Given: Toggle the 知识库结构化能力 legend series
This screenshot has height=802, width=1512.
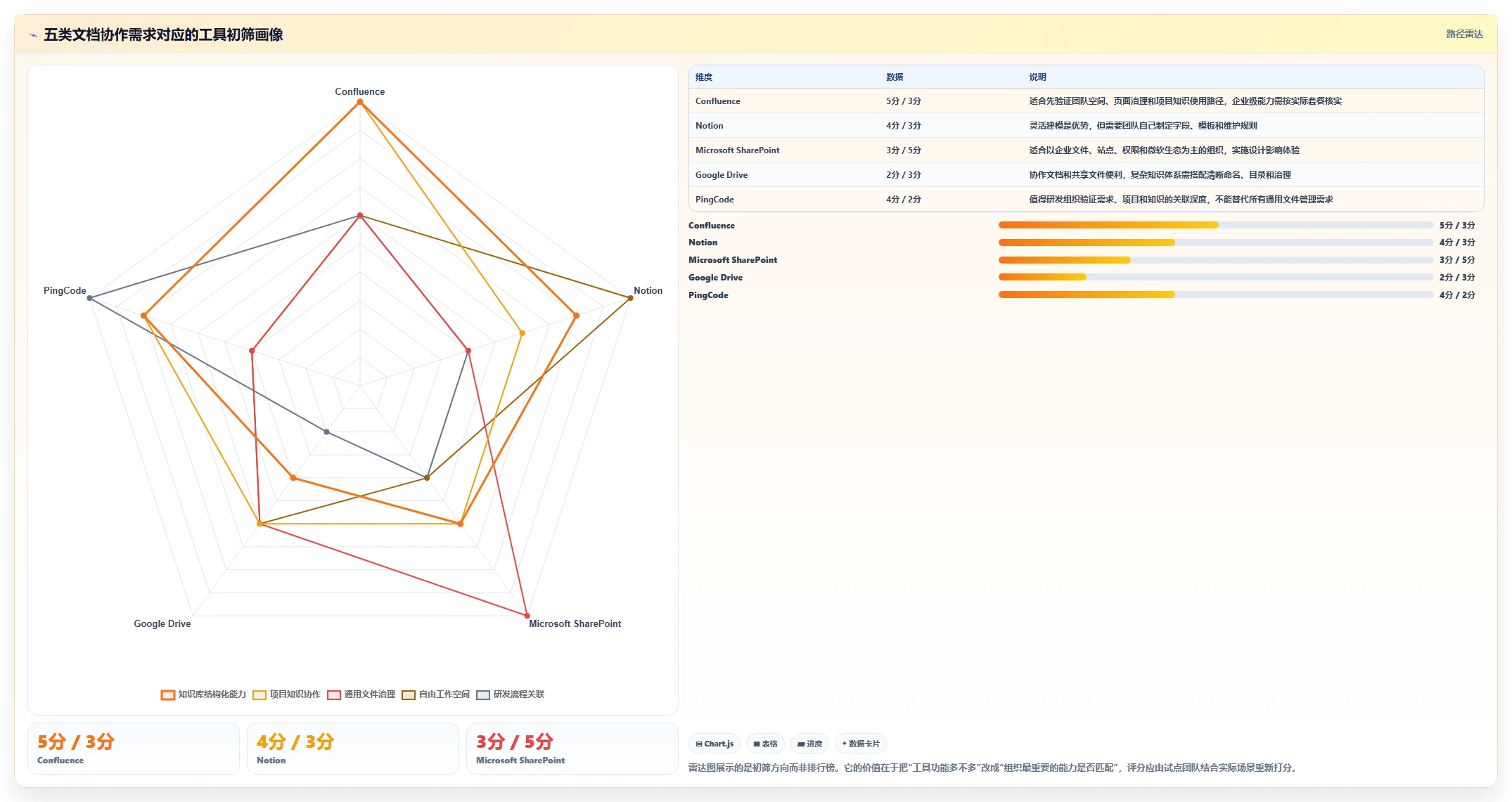Looking at the screenshot, I should (x=203, y=694).
